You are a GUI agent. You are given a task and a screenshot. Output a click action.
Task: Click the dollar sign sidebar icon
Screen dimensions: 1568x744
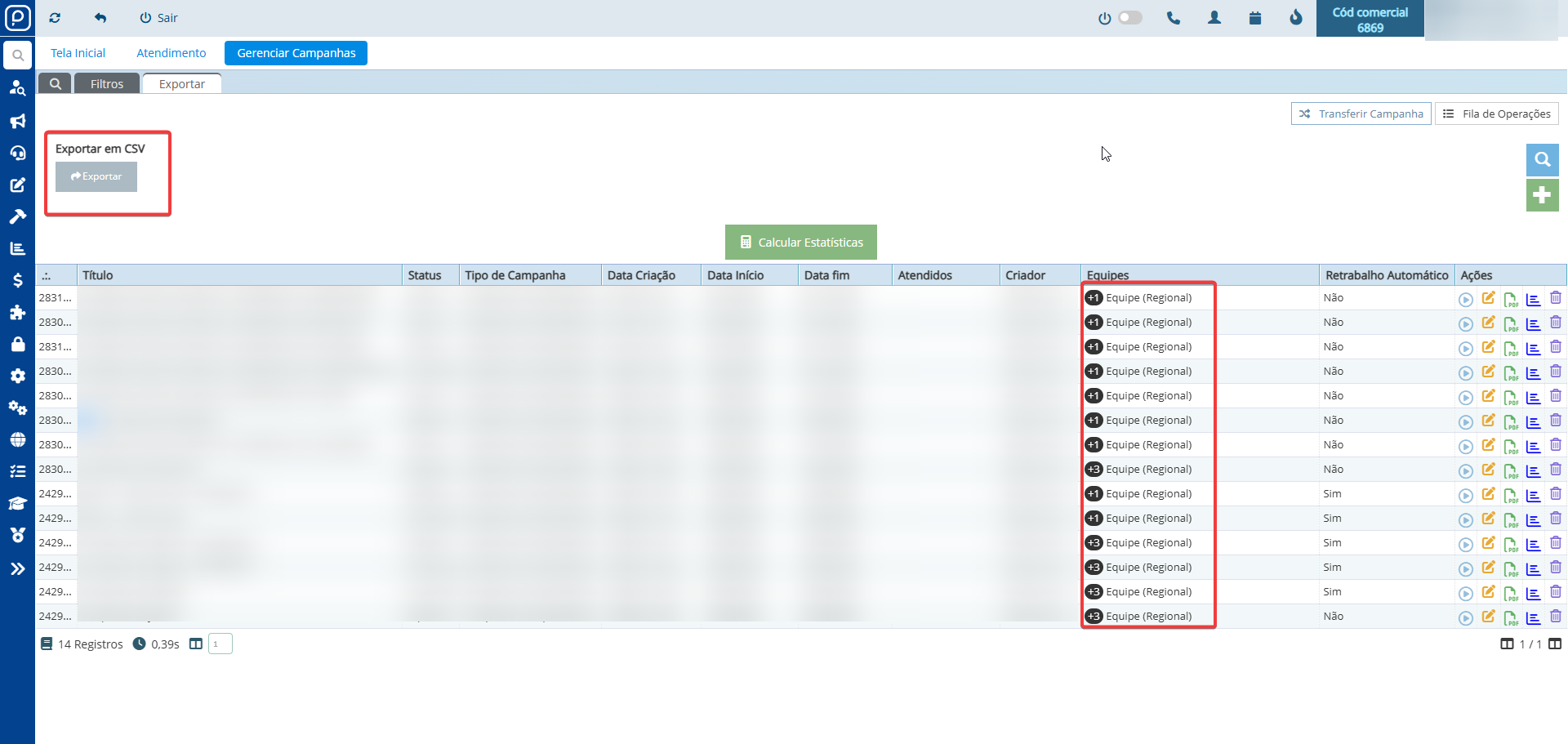pos(17,280)
